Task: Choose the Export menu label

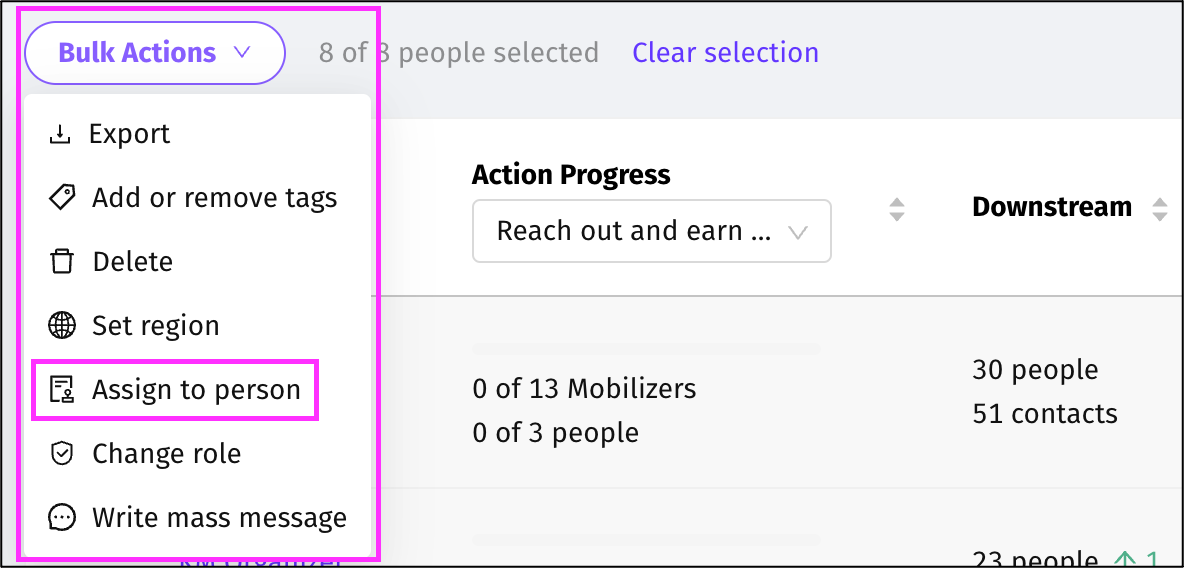Action: tap(130, 134)
